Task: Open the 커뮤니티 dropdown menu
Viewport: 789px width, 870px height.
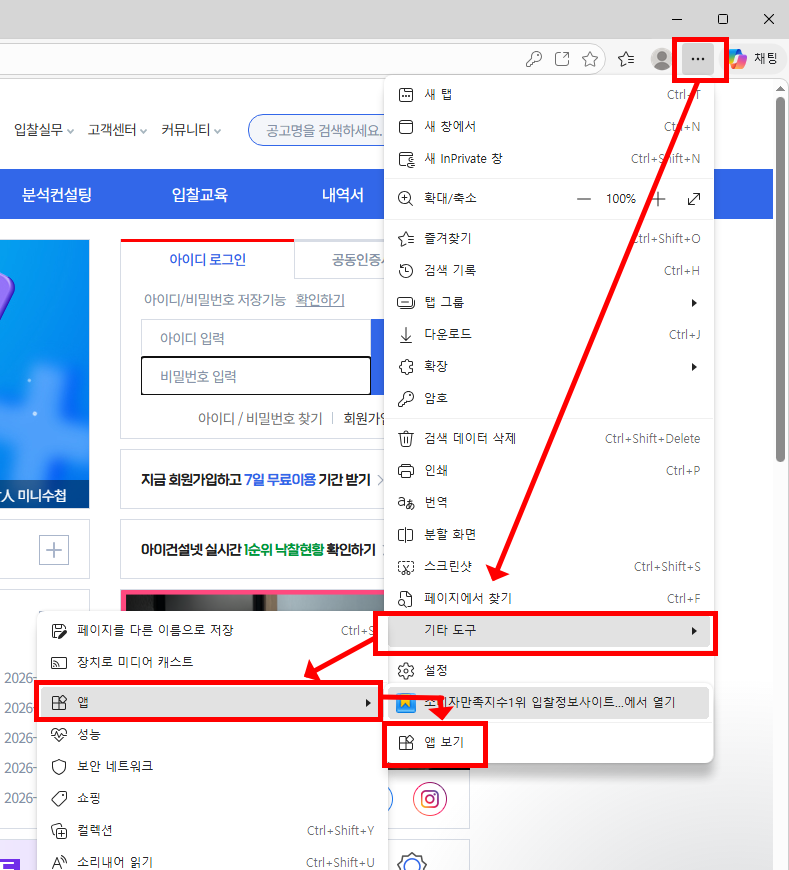Action: pyautogui.click(x=190, y=130)
